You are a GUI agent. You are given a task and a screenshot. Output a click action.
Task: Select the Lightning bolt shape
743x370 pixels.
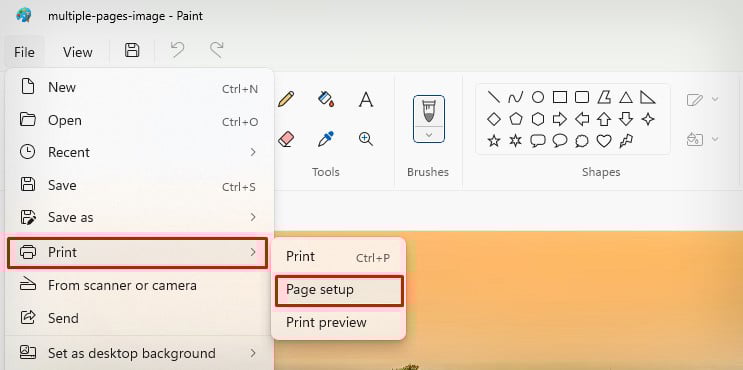click(x=626, y=141)
